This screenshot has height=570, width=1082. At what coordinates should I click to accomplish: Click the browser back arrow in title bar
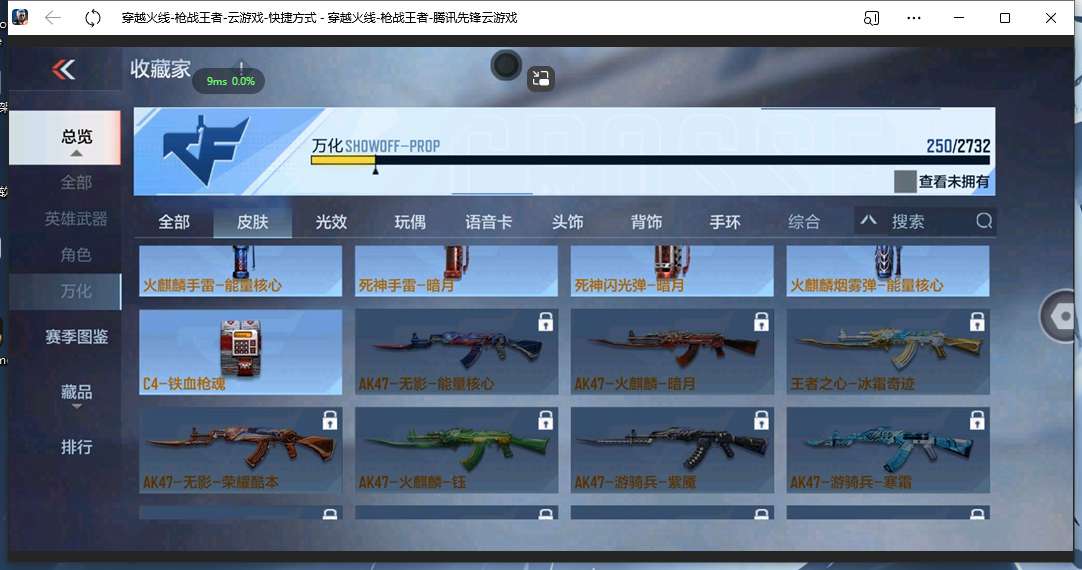point(53,18)
